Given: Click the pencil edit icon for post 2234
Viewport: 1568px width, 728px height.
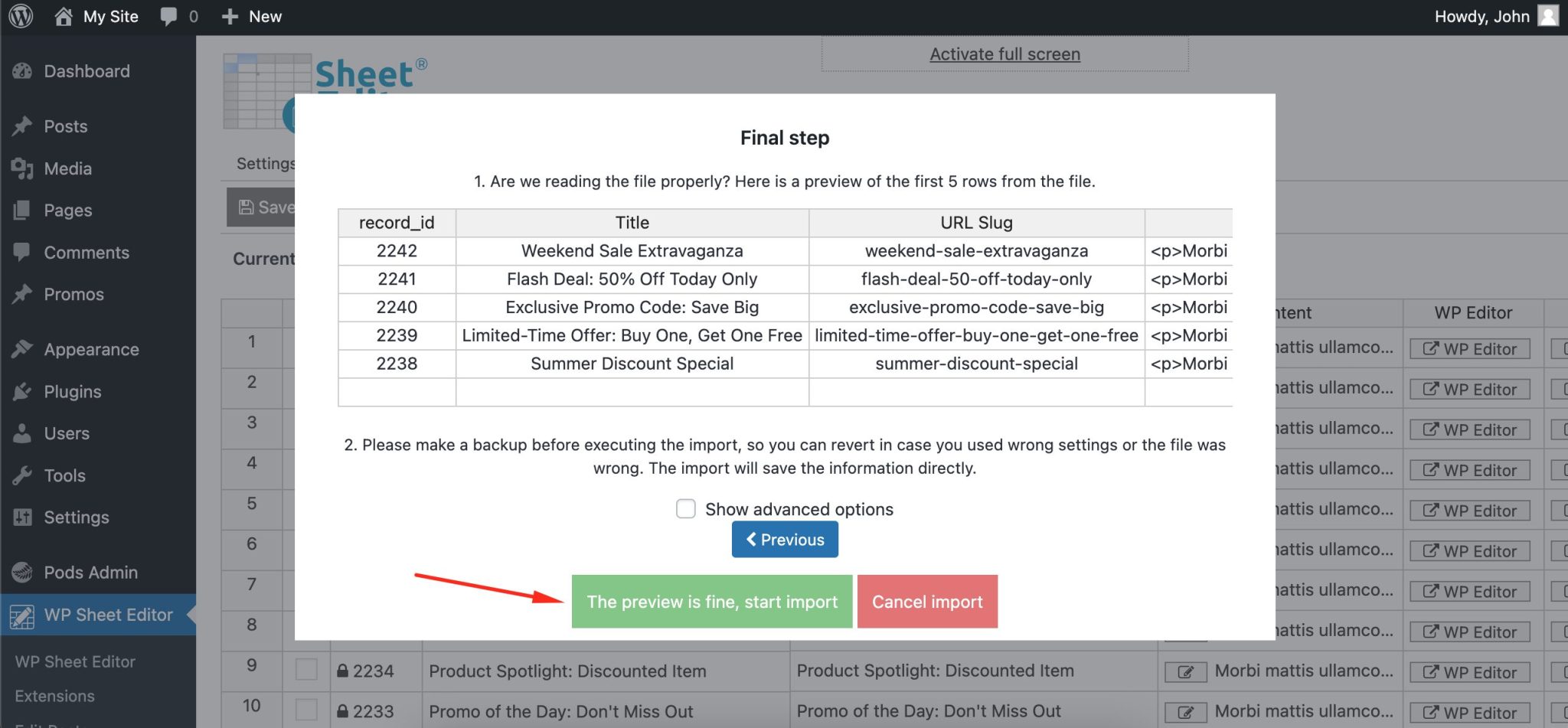Looking at the screenshot, I should pyautogui.click(x=1184, y=671).
